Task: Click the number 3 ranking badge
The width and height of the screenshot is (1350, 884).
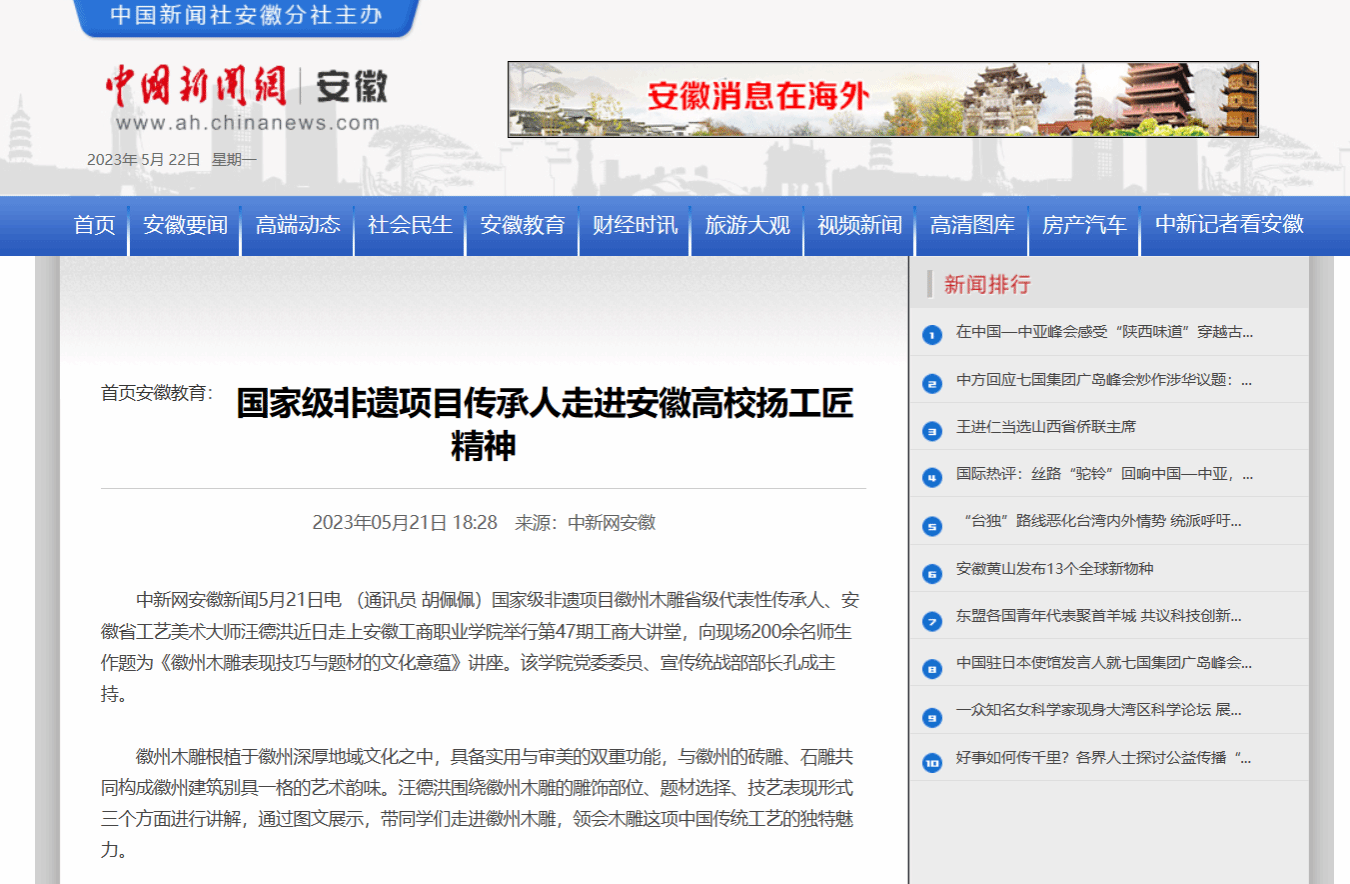Action: coord(932,430)
